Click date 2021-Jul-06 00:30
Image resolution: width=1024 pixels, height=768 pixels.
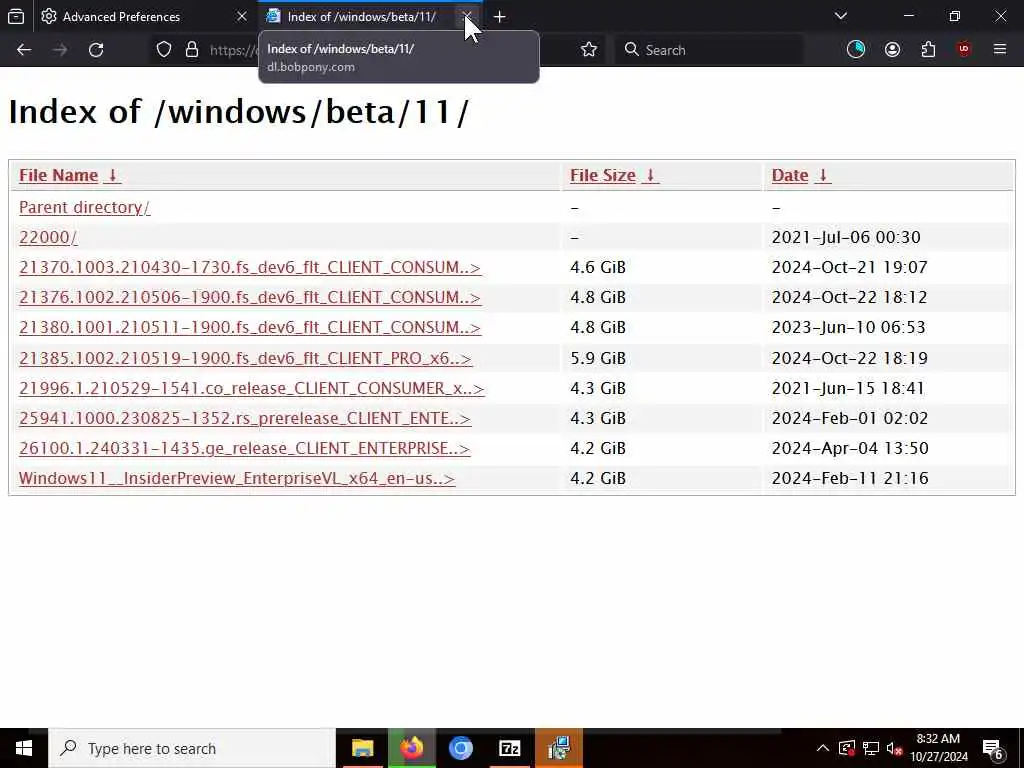click(x=846, y=237)
